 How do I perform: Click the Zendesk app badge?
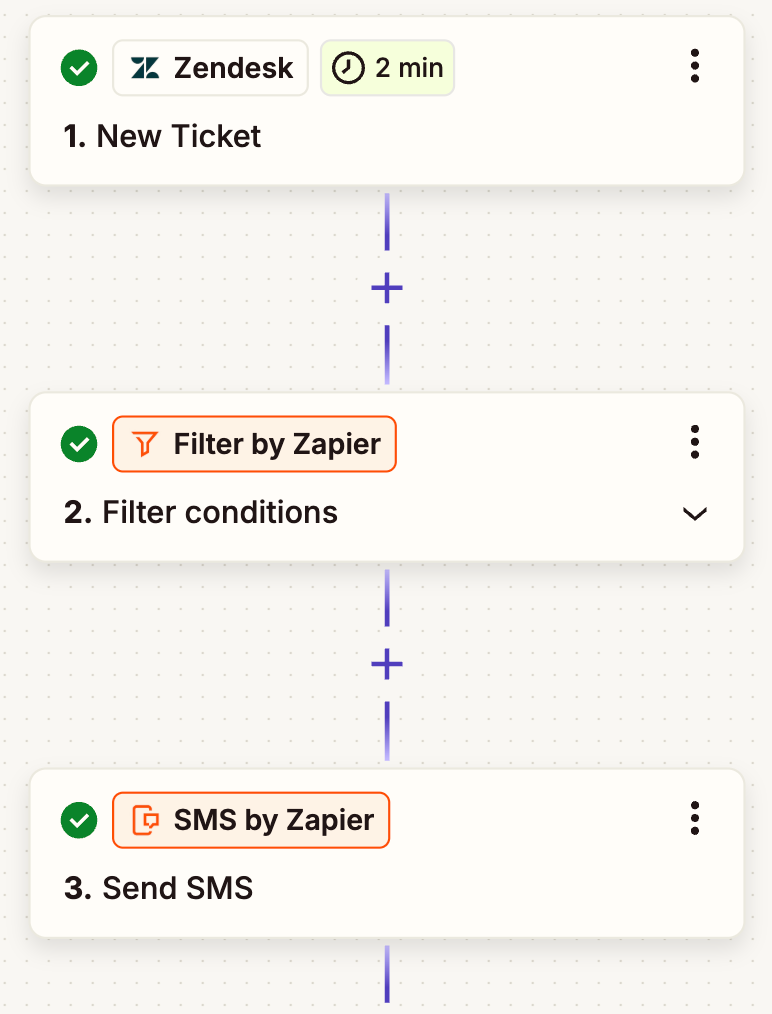pos(211,68)
